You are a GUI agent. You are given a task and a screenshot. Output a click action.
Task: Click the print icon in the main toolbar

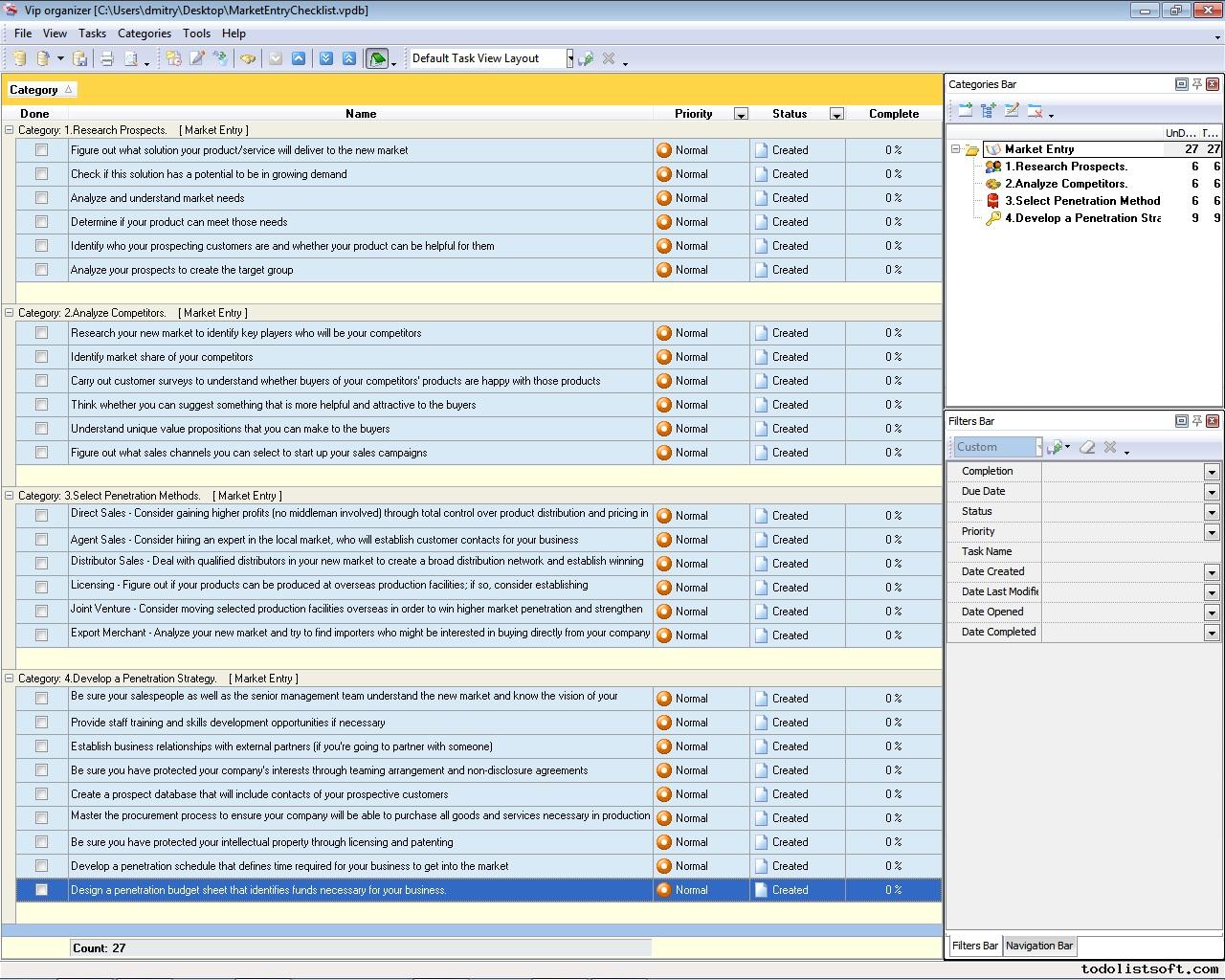(x=107, y=59)
